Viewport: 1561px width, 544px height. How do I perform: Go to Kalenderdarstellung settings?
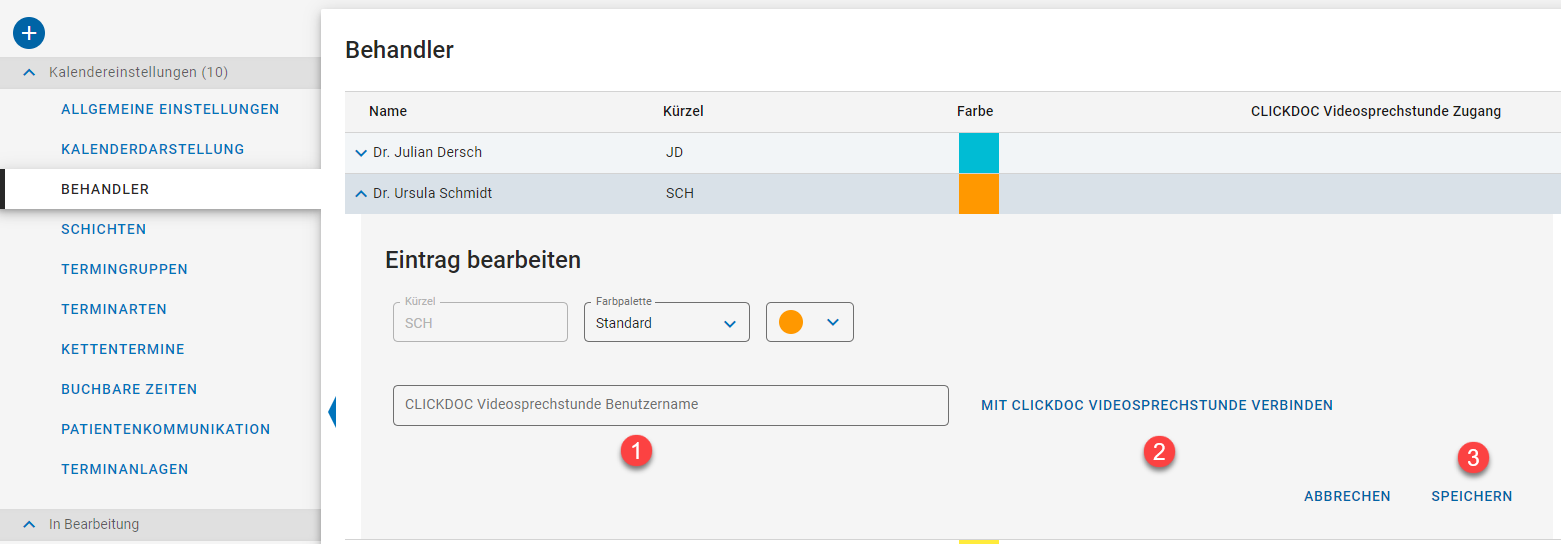152,149
